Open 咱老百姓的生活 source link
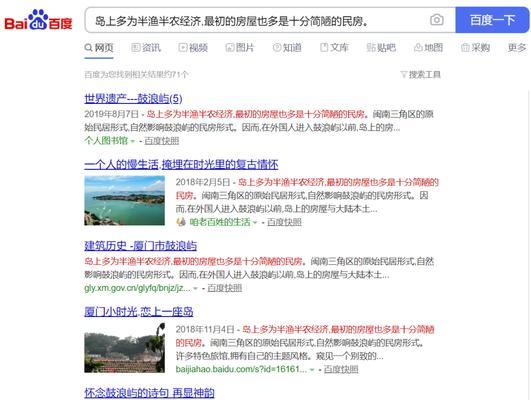531x400 pixels. pos(220,222)
